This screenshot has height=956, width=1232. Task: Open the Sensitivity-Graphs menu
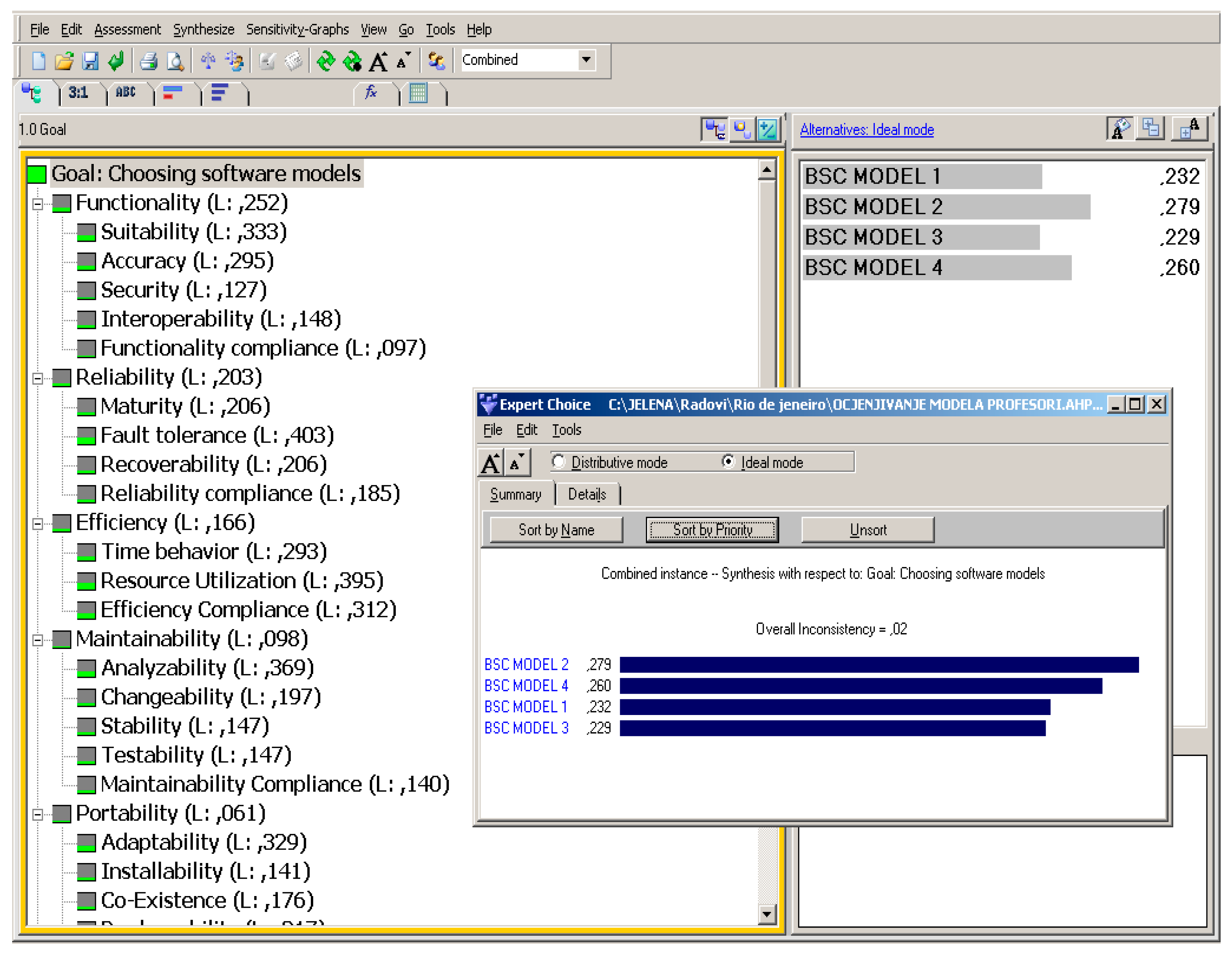(297, 29)
